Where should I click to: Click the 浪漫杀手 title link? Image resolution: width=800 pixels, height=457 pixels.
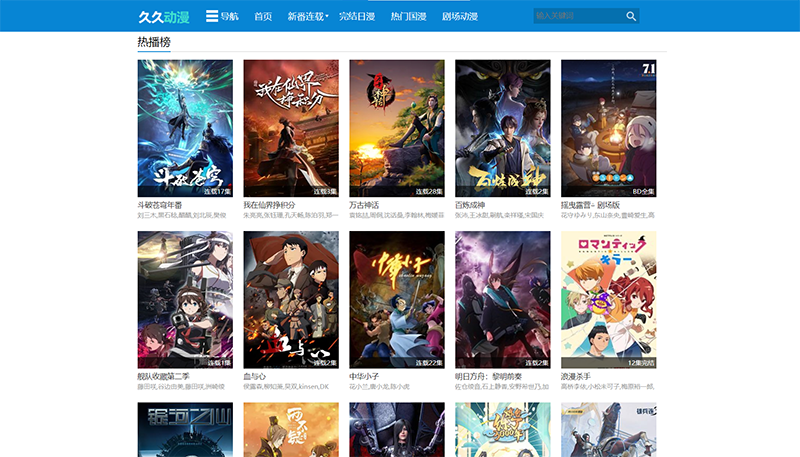[576, 376]
